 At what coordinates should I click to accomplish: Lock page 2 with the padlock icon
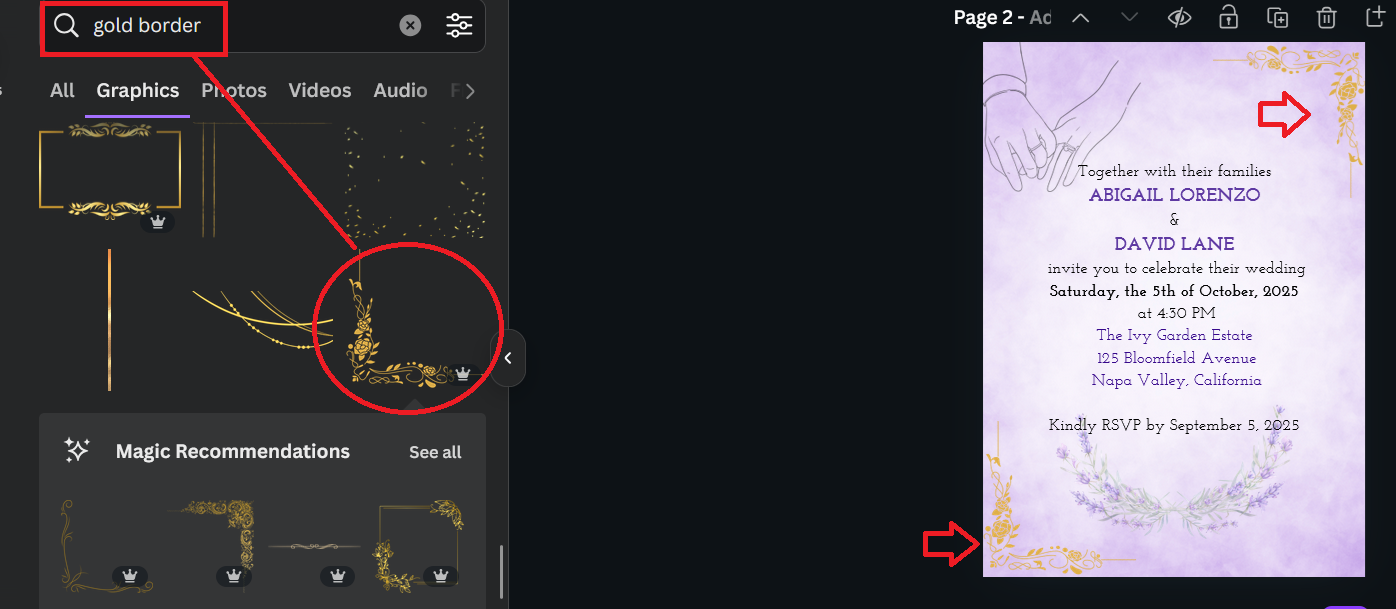click(x=1228, y=17)
